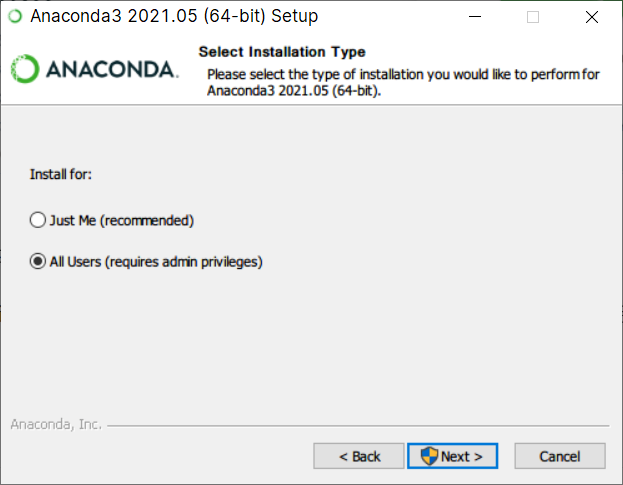This screenshot has width=623, height=485.
Task: Choose 'All Users (requires admin privileges)' label
Action: tap(156, 262)
